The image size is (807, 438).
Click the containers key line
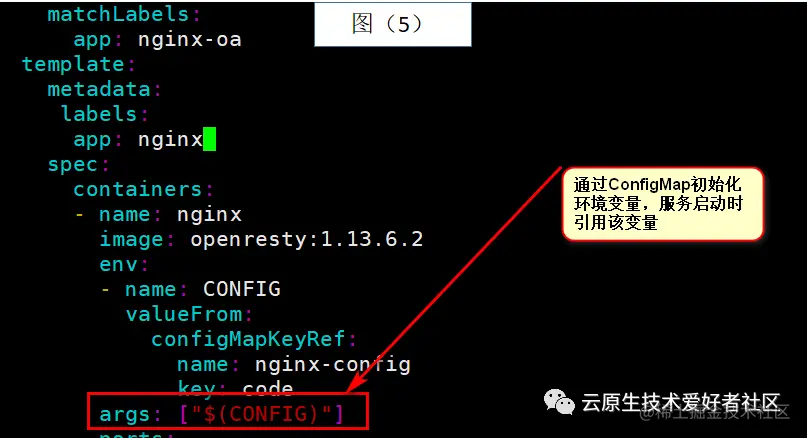(144, 189)
